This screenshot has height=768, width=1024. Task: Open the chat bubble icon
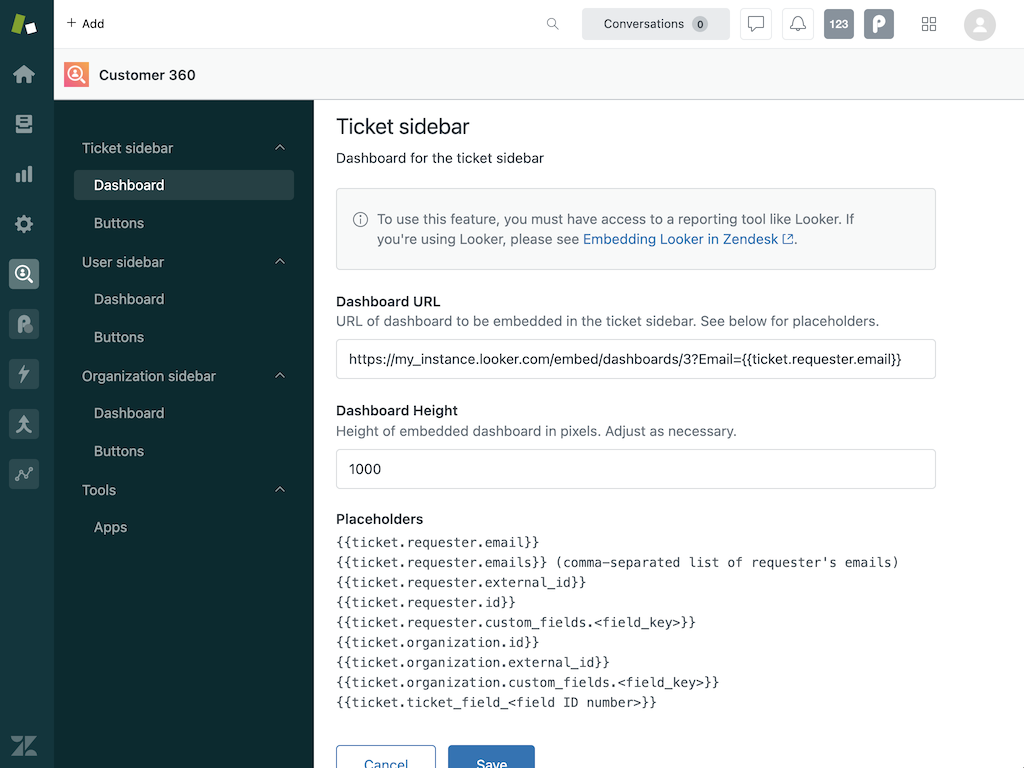pyautogui.click(x=756, y=24)
